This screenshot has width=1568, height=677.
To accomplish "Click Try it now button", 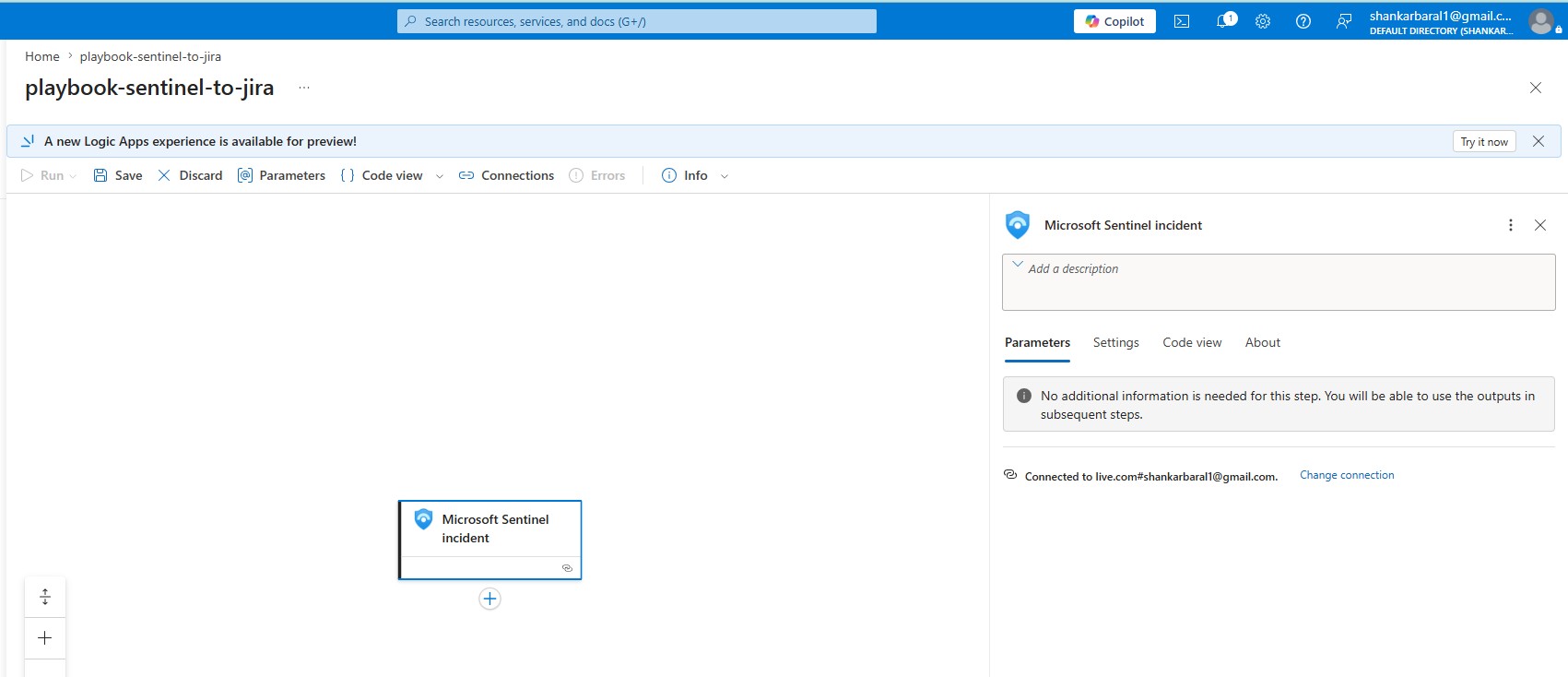I will tap(1484, 141).
